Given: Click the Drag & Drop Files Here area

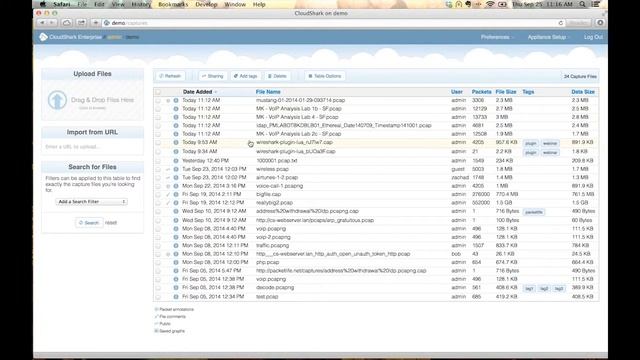Looking at the screenshot, I should point(93,100).
